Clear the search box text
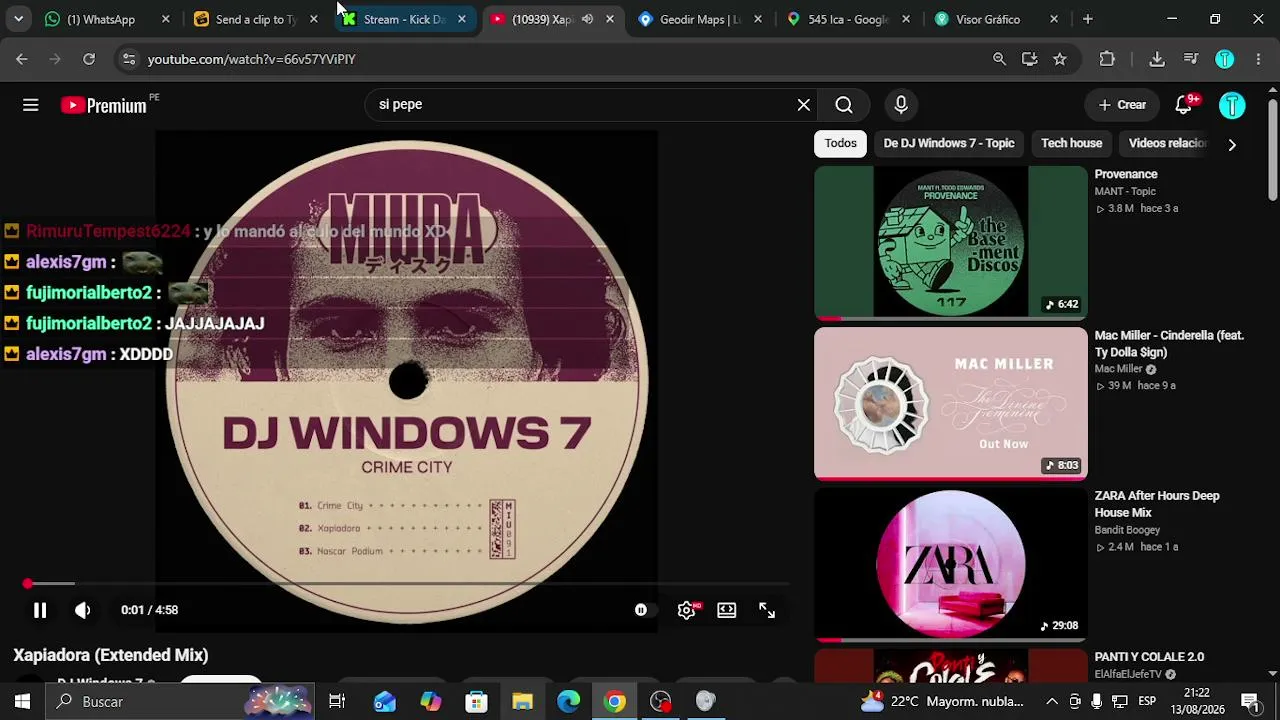 click(x=803, y=104)
